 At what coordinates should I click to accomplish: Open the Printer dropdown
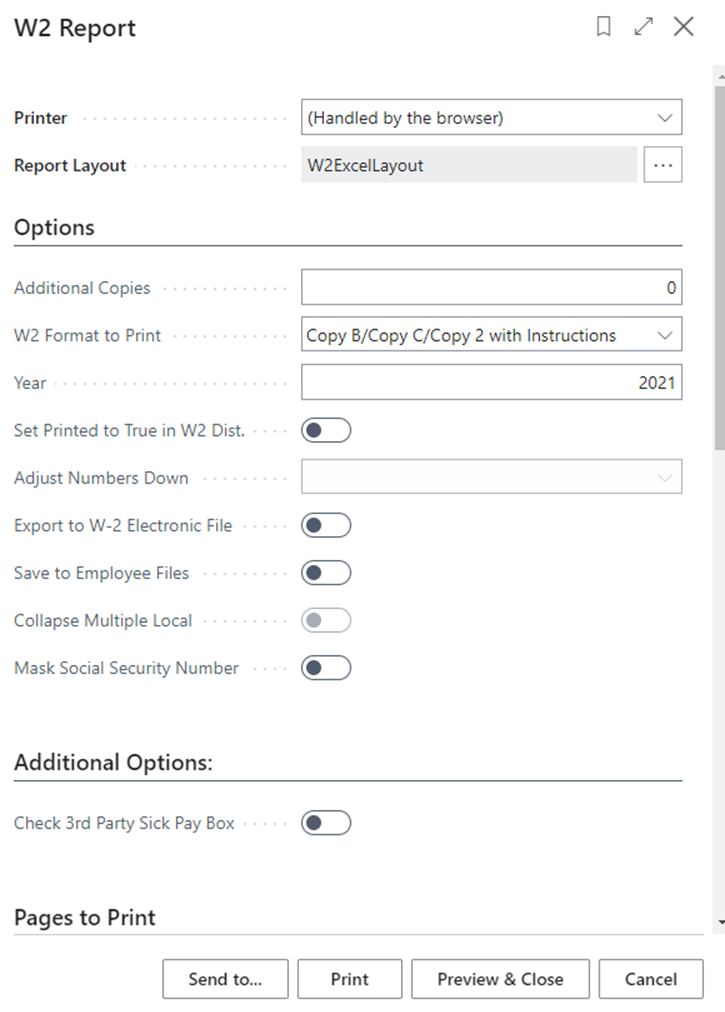[491, 117]
